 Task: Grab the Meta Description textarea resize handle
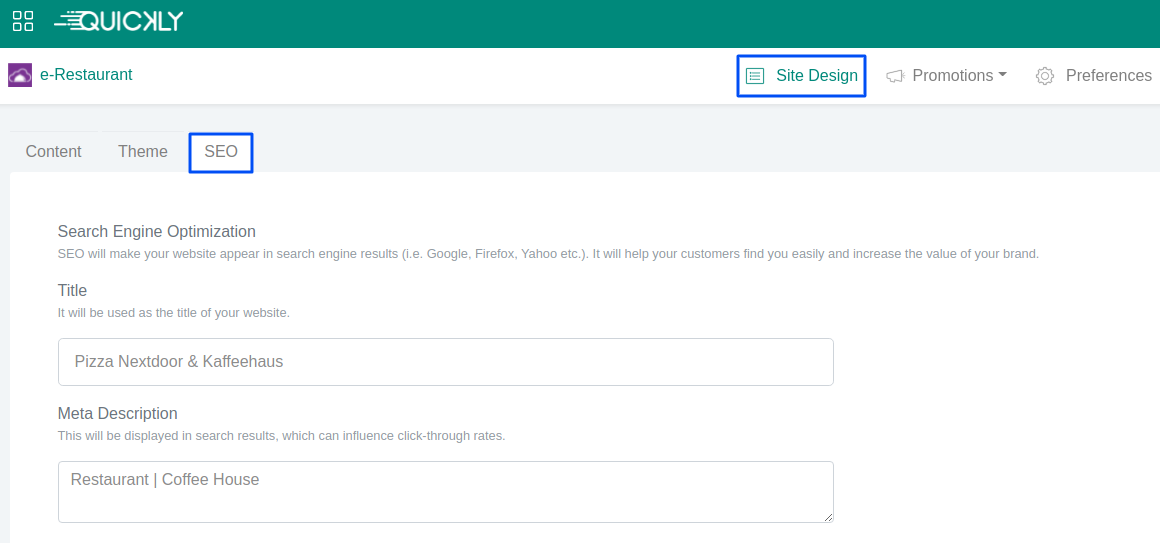(x=827, y=516)
